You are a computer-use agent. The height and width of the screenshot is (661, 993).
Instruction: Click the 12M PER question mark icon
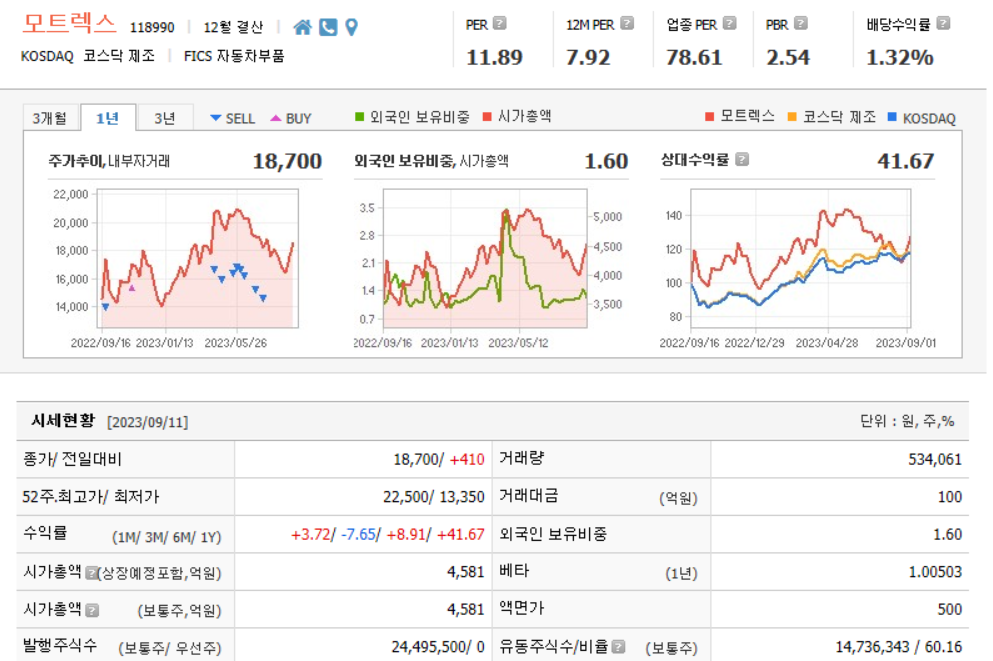626,23
